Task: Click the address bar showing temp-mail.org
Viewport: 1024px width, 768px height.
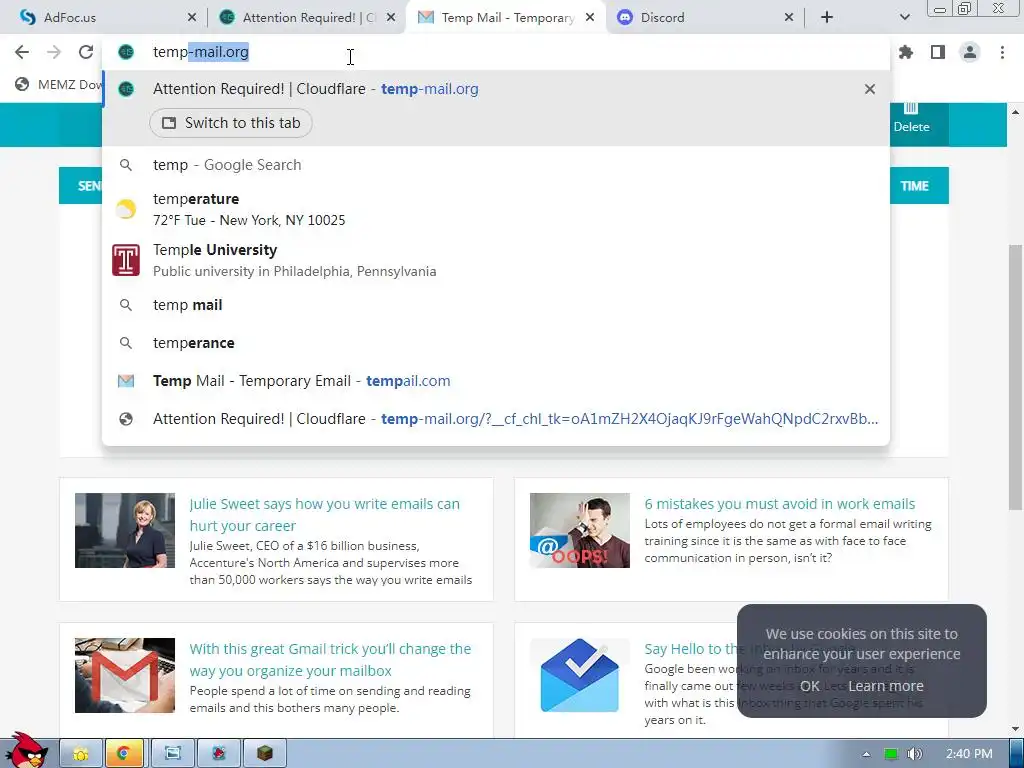Action: point(496,52)
